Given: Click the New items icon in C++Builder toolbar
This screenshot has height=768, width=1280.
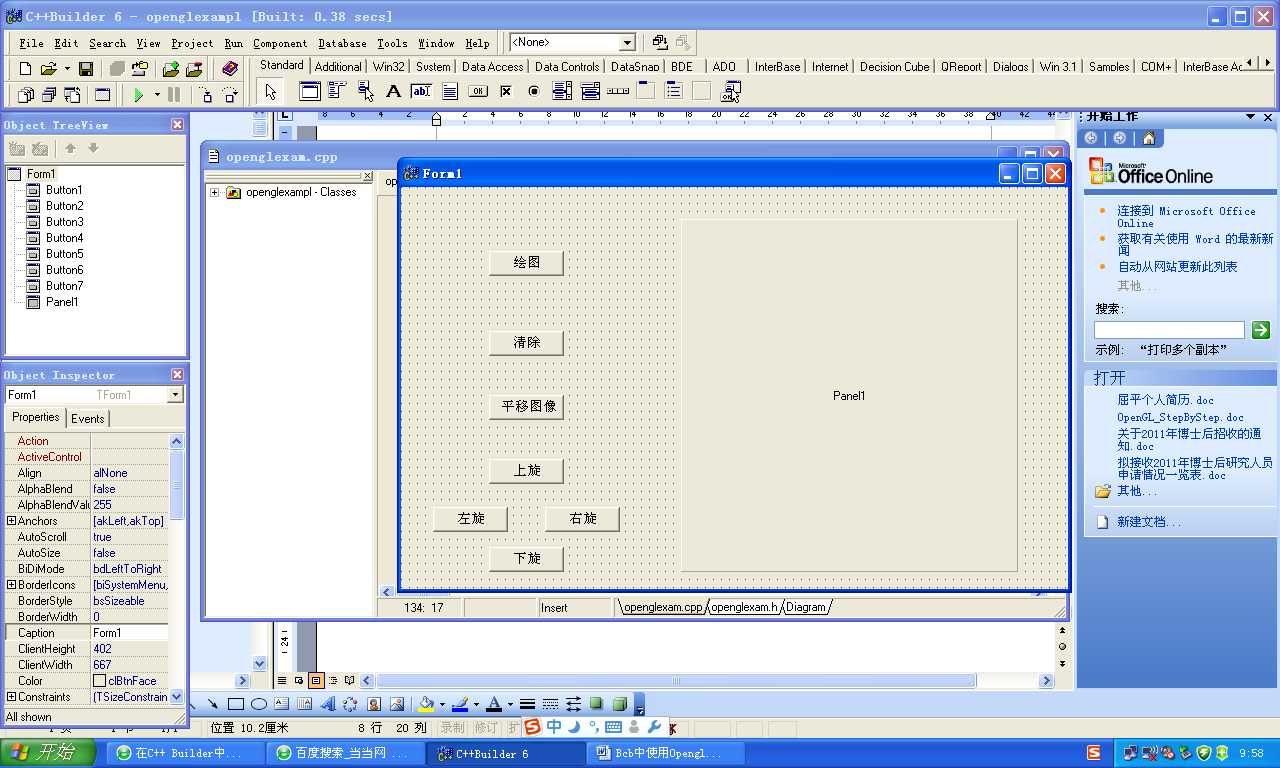Looking at the screenshot, I should 26,69.
